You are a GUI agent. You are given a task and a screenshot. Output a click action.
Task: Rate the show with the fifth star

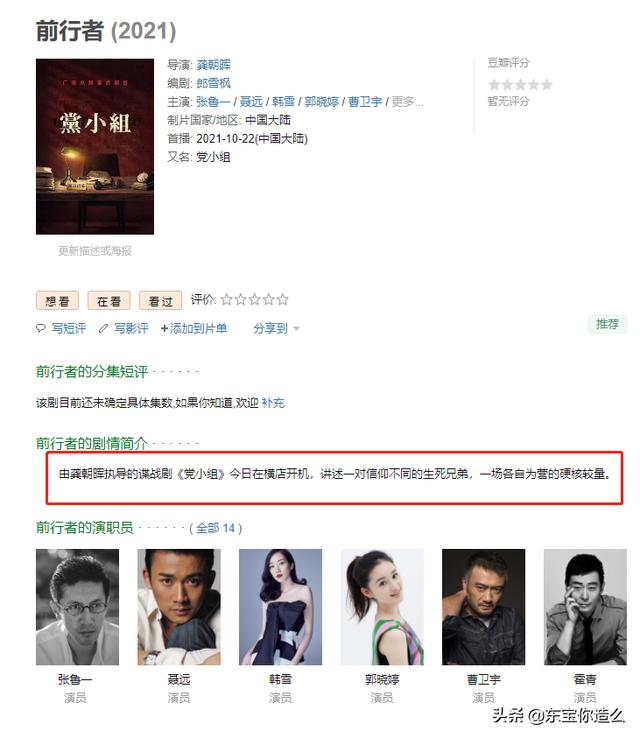click(282, 299)
